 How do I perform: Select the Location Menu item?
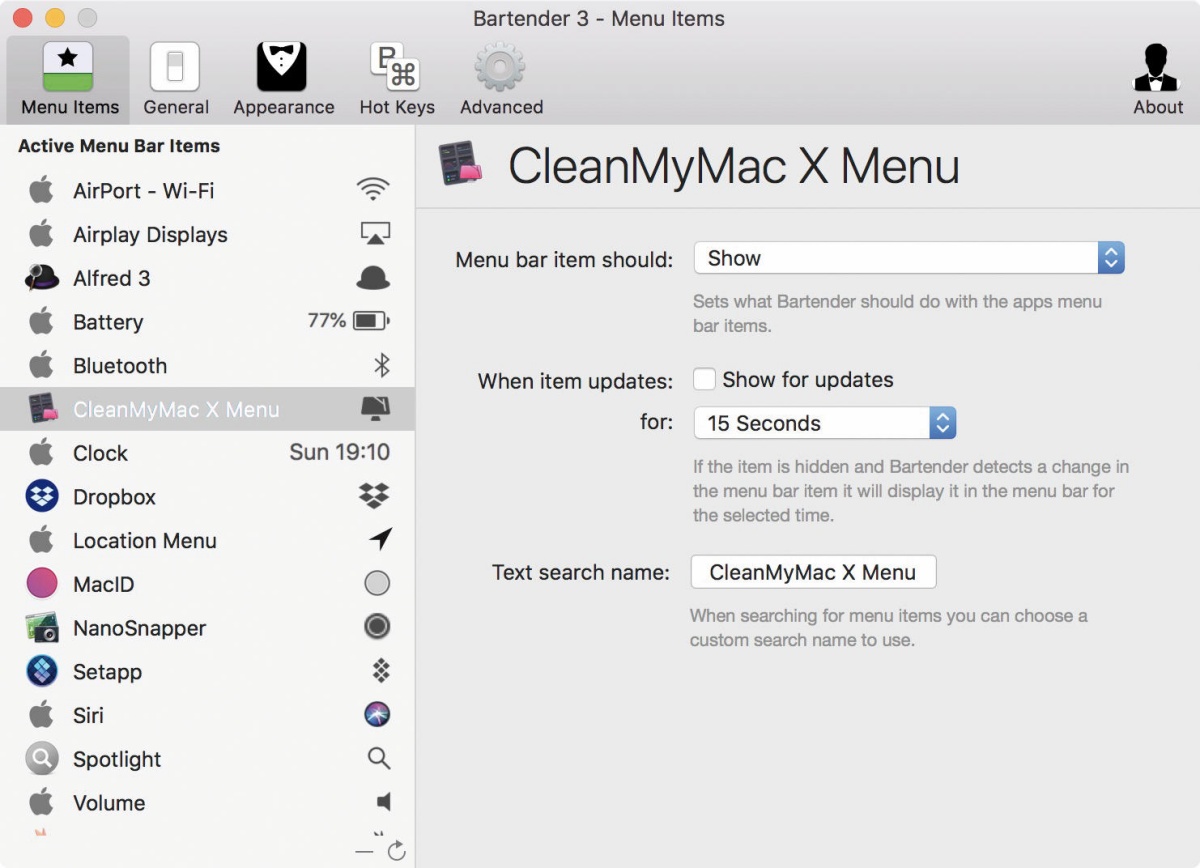click(x=145, y=540)
